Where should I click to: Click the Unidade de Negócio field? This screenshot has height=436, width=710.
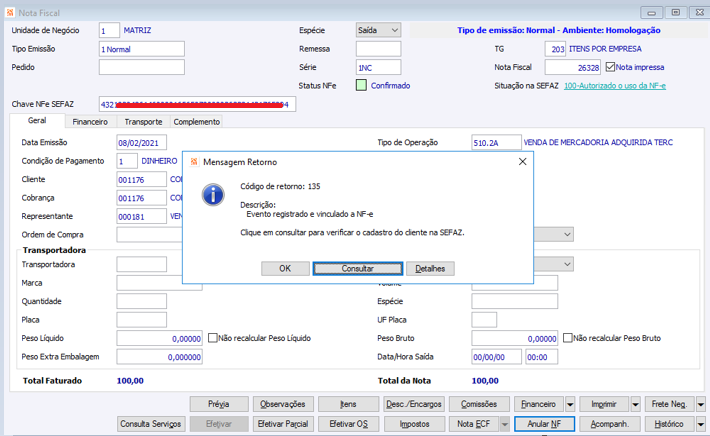[x=109, y=30]
